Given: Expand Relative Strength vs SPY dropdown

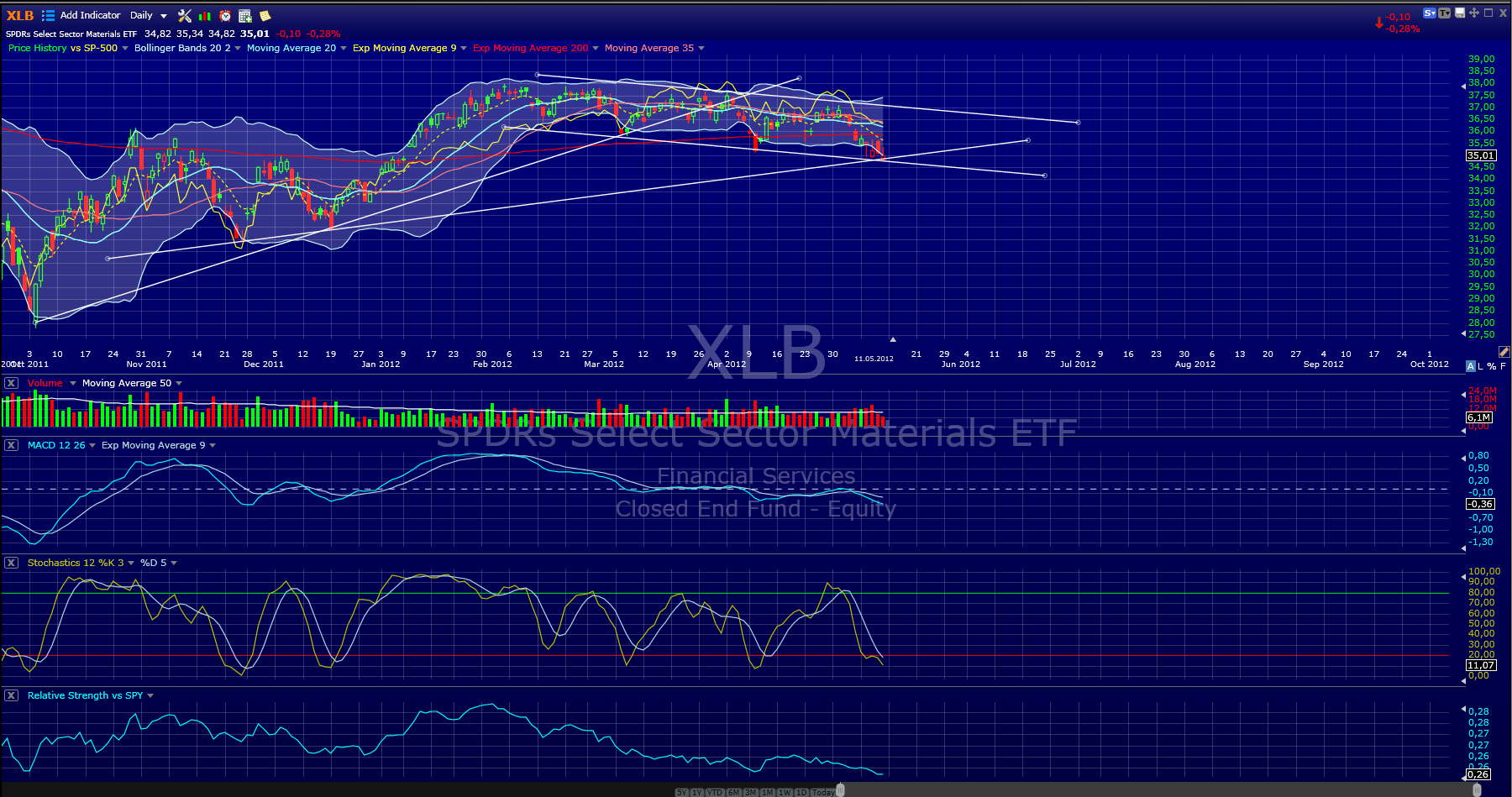Looking at the screenshot, I should 150,695.
